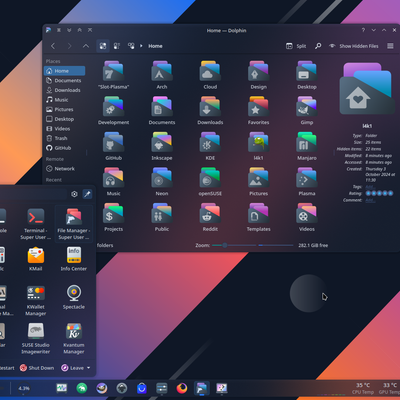The height and width of the screenshot is (400, 400).
Task: Click Home in the breadcrumb bar
Action: [155, 46]
